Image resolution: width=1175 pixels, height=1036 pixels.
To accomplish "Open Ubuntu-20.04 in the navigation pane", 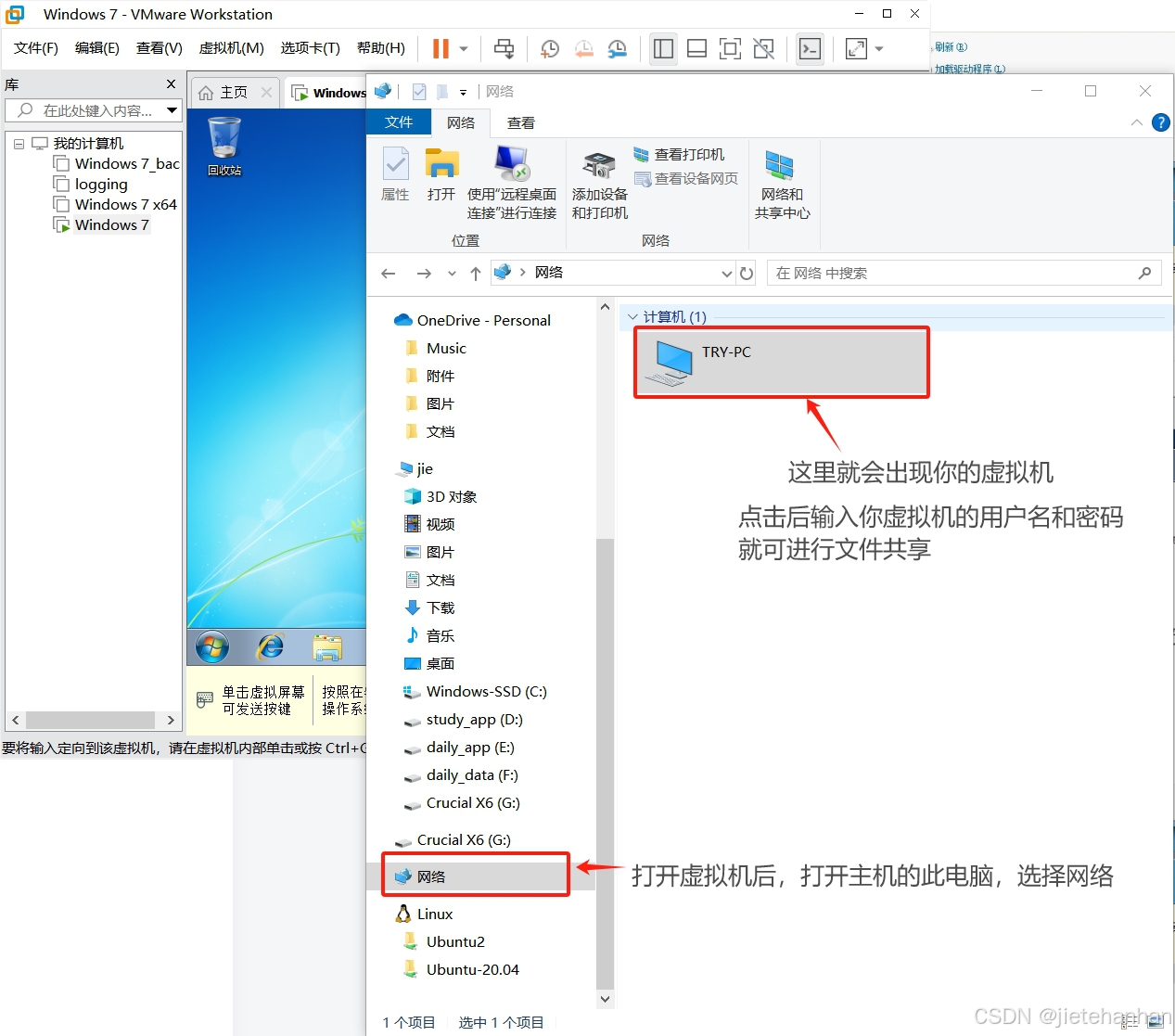I will pyautogui.click(x=472, y=969).
